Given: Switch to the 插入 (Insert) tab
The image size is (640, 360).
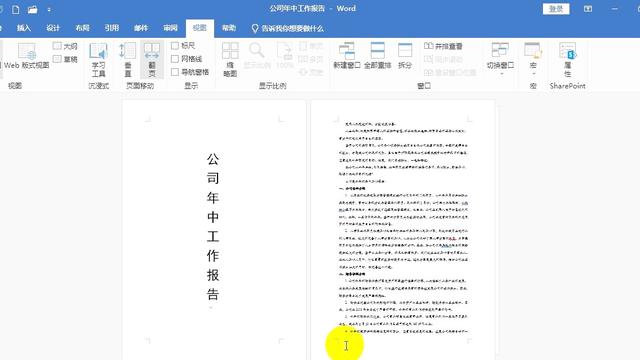Looking at the screenshot, I should [24, 28].
